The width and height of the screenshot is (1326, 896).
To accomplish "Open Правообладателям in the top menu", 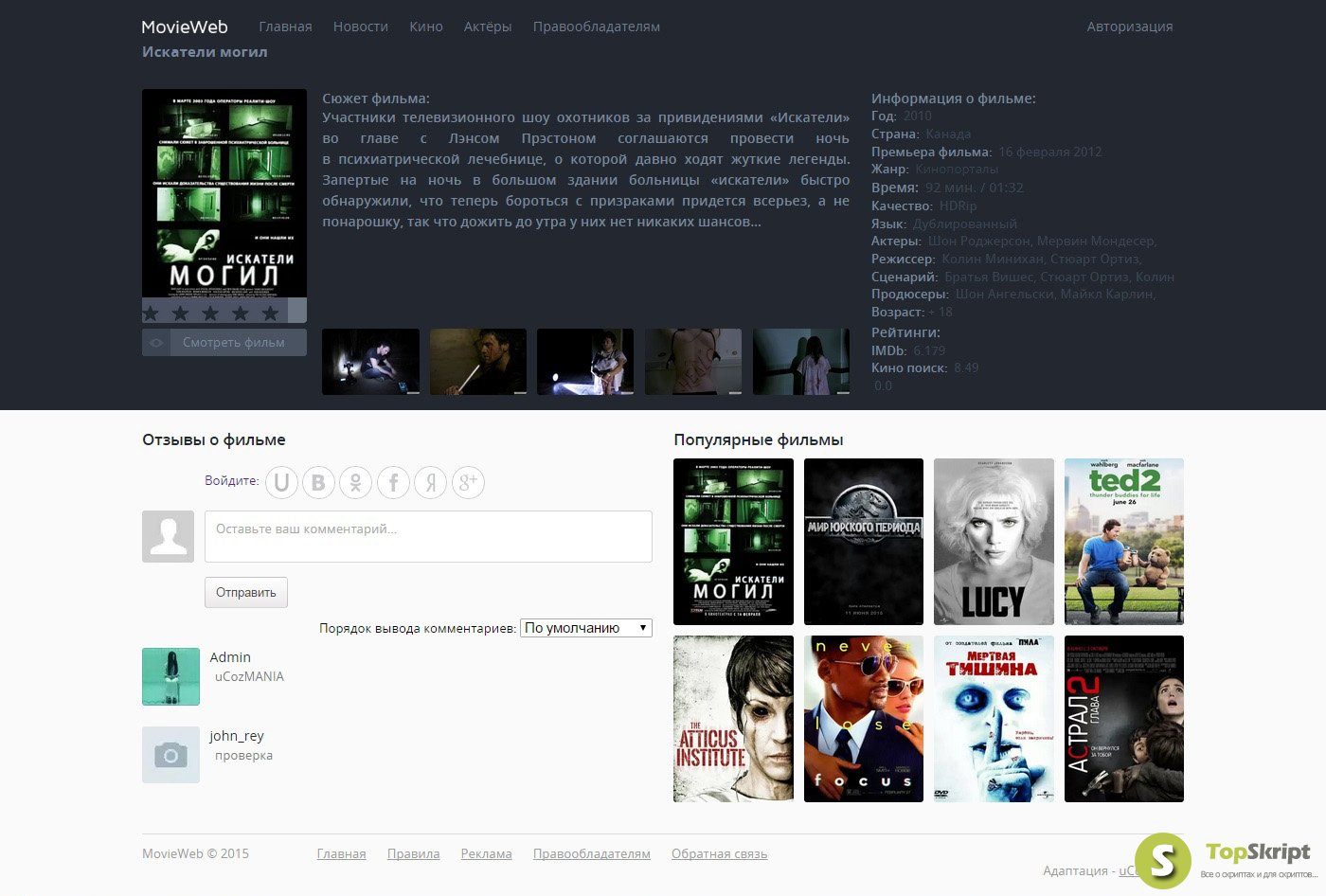I will click(597, 27).
